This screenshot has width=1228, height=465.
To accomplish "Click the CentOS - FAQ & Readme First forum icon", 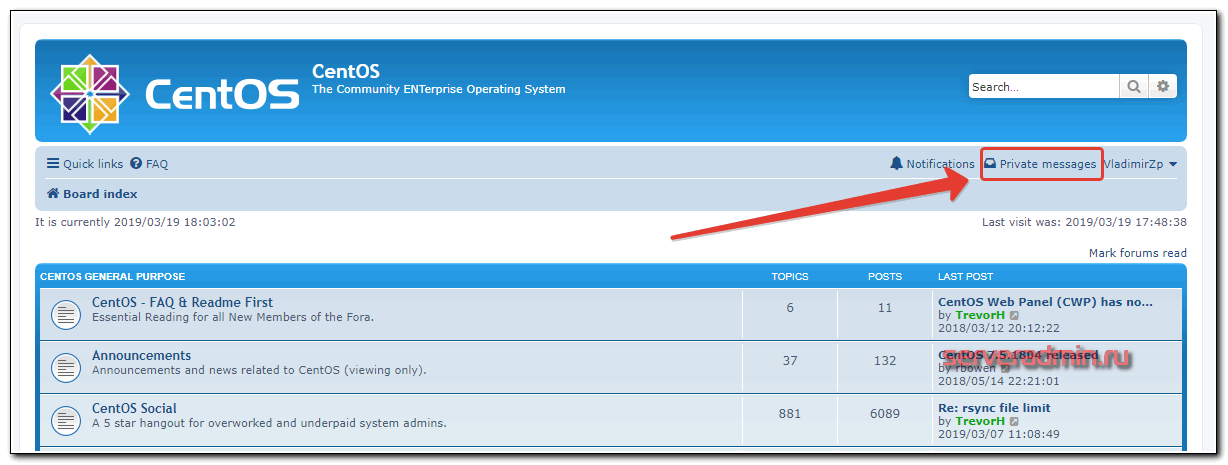I will (x=65, y=315).
